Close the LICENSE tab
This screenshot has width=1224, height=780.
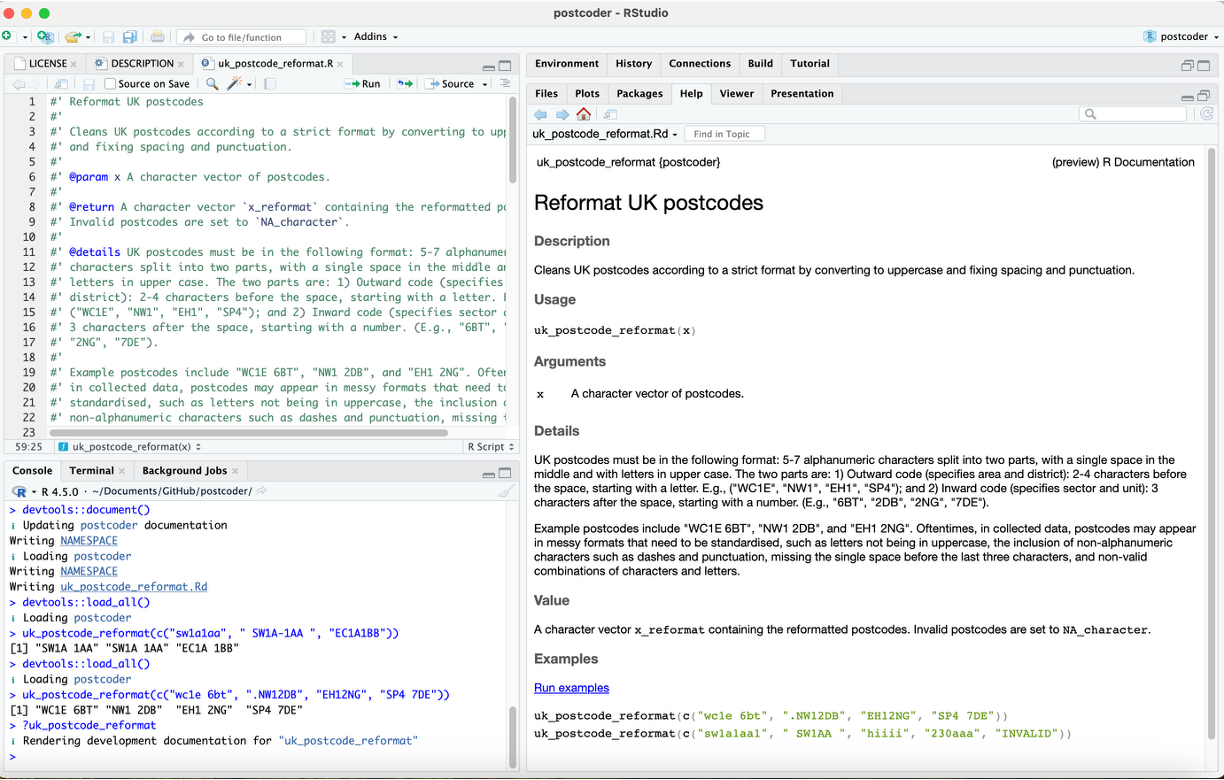click(74, 64)
